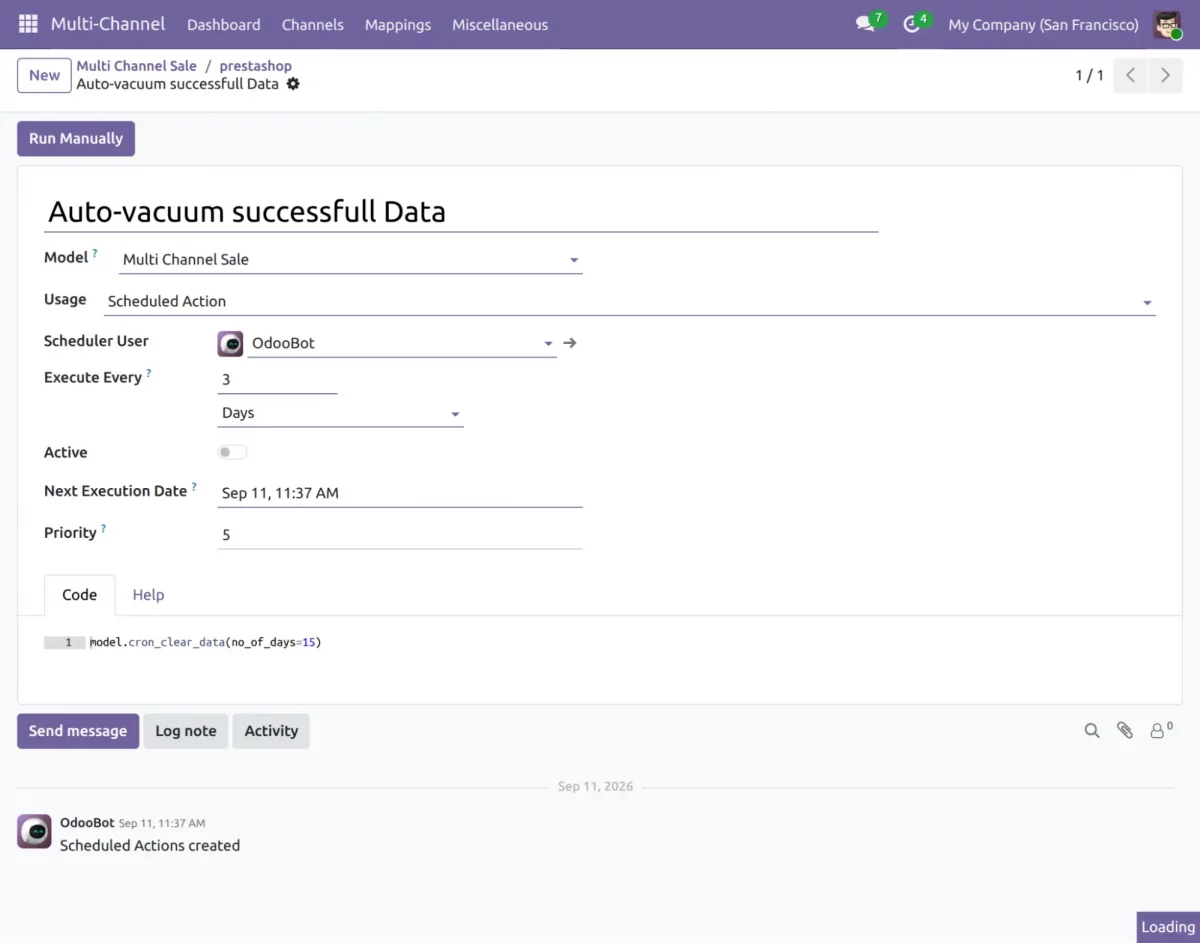Go to Multi Channel Sale breadcrumb

[x=137, y=66]
